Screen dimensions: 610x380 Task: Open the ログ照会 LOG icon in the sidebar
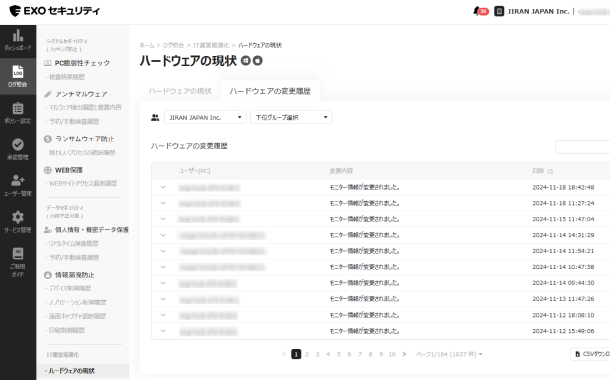point(18,72)
